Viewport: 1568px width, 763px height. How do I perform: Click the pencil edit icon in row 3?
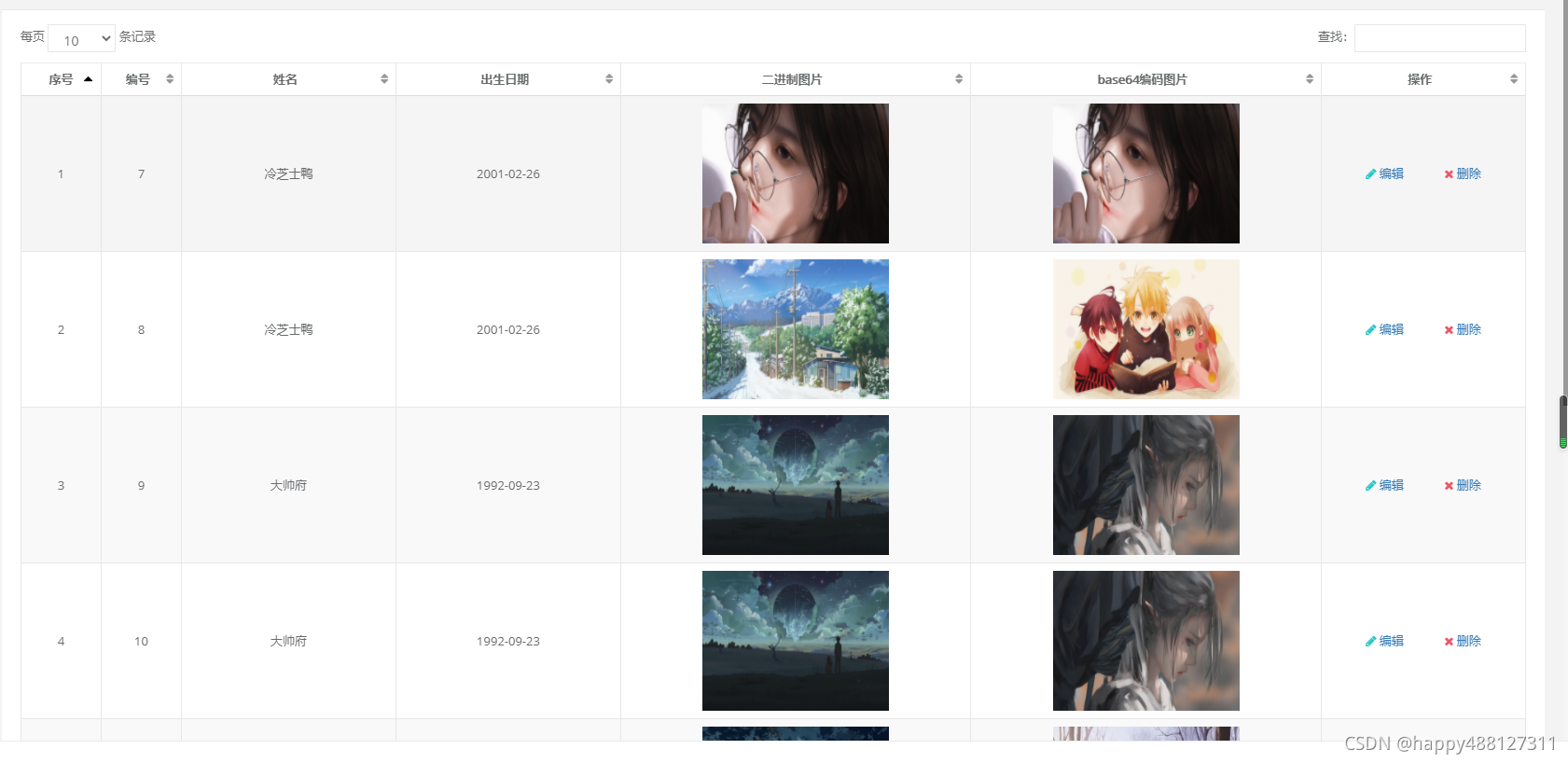(x=1370, y=486)
